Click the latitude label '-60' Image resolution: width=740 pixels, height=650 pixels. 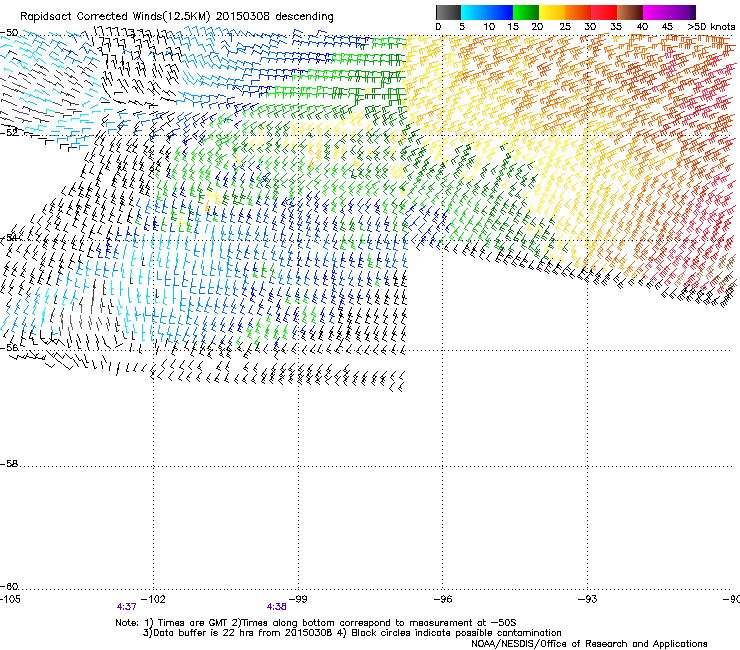click(9, 587)
